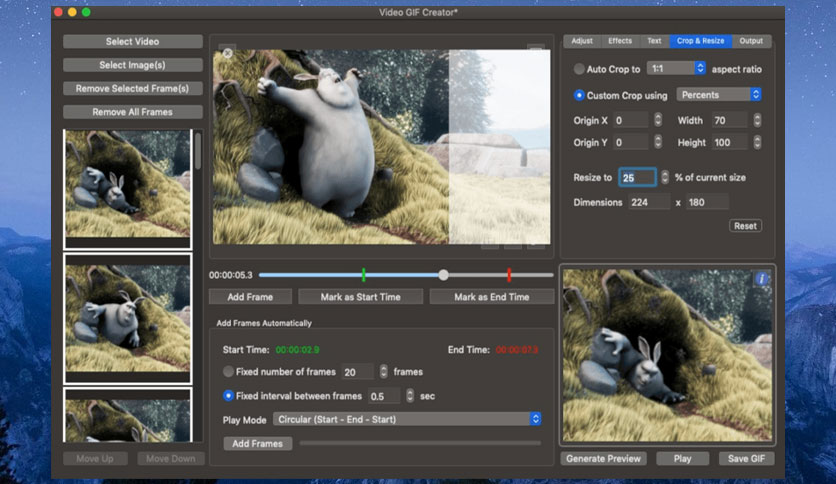The height and width of the screenshot is (484, 836).
Task: Click the green Start Time value
Action: click(x=298, y=350)
